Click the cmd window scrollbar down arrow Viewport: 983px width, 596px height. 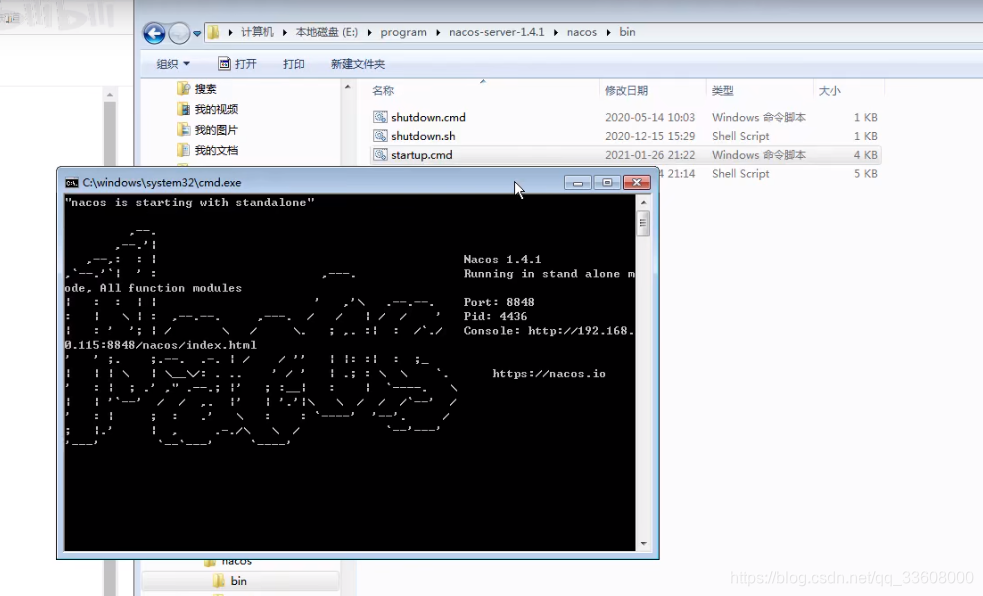[643, 544]
